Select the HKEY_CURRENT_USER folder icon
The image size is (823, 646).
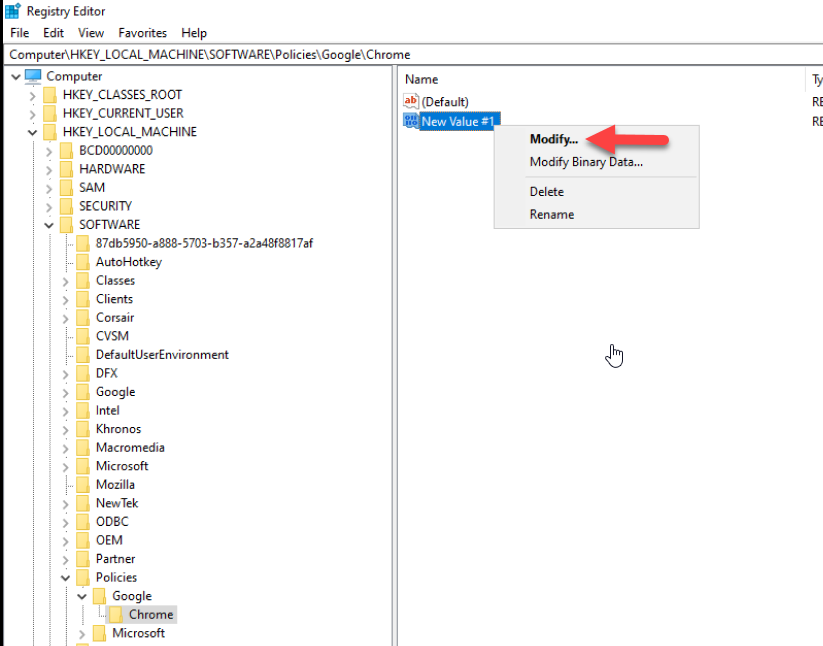(x=49, y=113)
